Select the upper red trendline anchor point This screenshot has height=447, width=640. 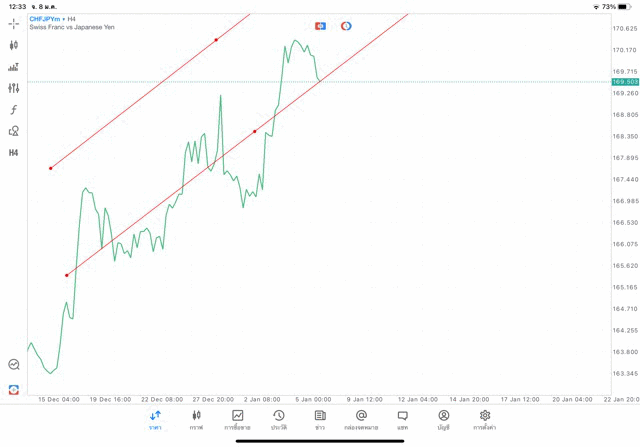pyautogui.click(x=216, y=40)
